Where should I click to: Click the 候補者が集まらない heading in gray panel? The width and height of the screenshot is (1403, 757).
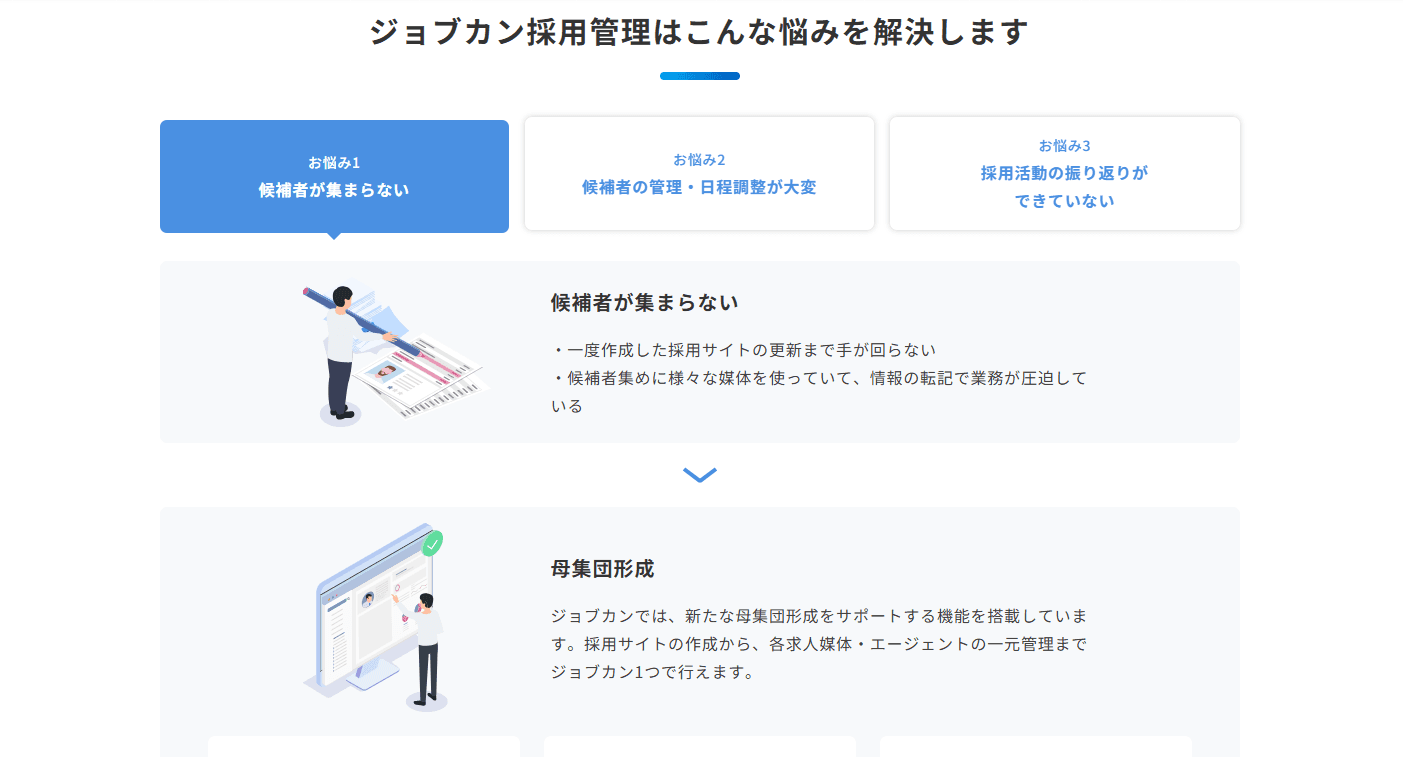[x=644, y=302]
